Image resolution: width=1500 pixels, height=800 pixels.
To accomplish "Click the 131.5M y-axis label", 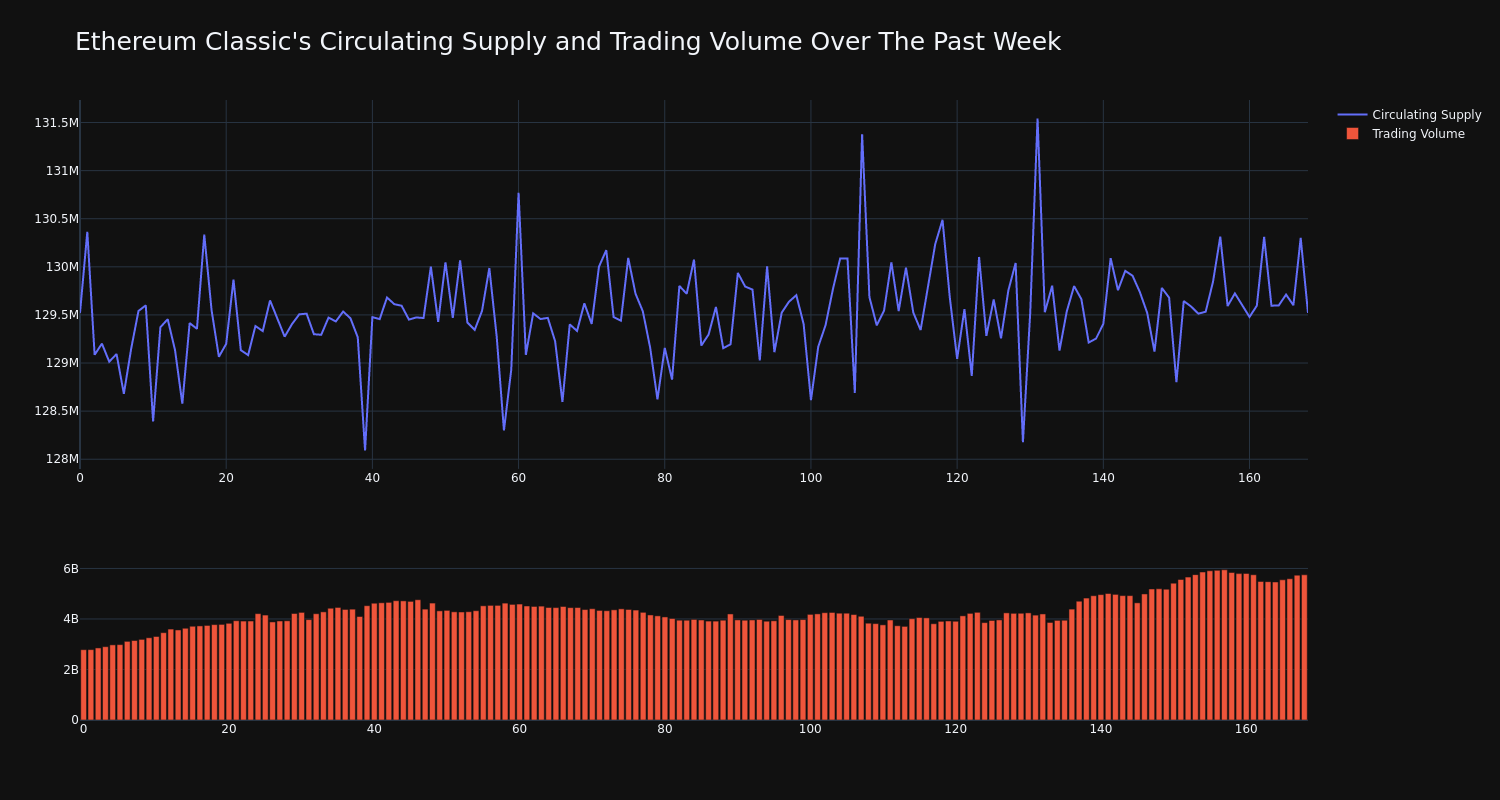I will coord(56,123).
